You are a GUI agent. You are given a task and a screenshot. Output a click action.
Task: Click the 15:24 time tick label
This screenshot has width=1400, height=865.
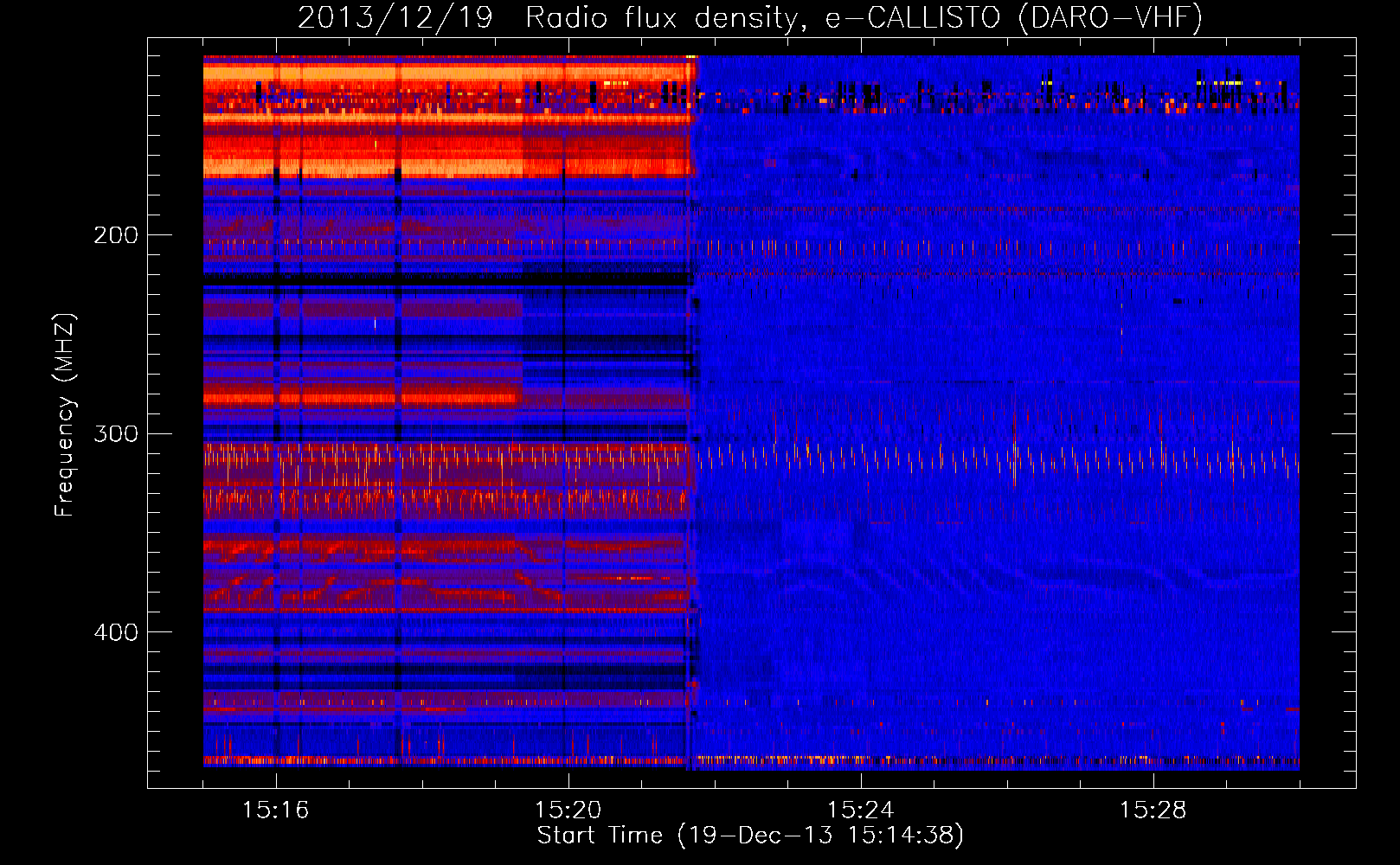tap(860, 811)
